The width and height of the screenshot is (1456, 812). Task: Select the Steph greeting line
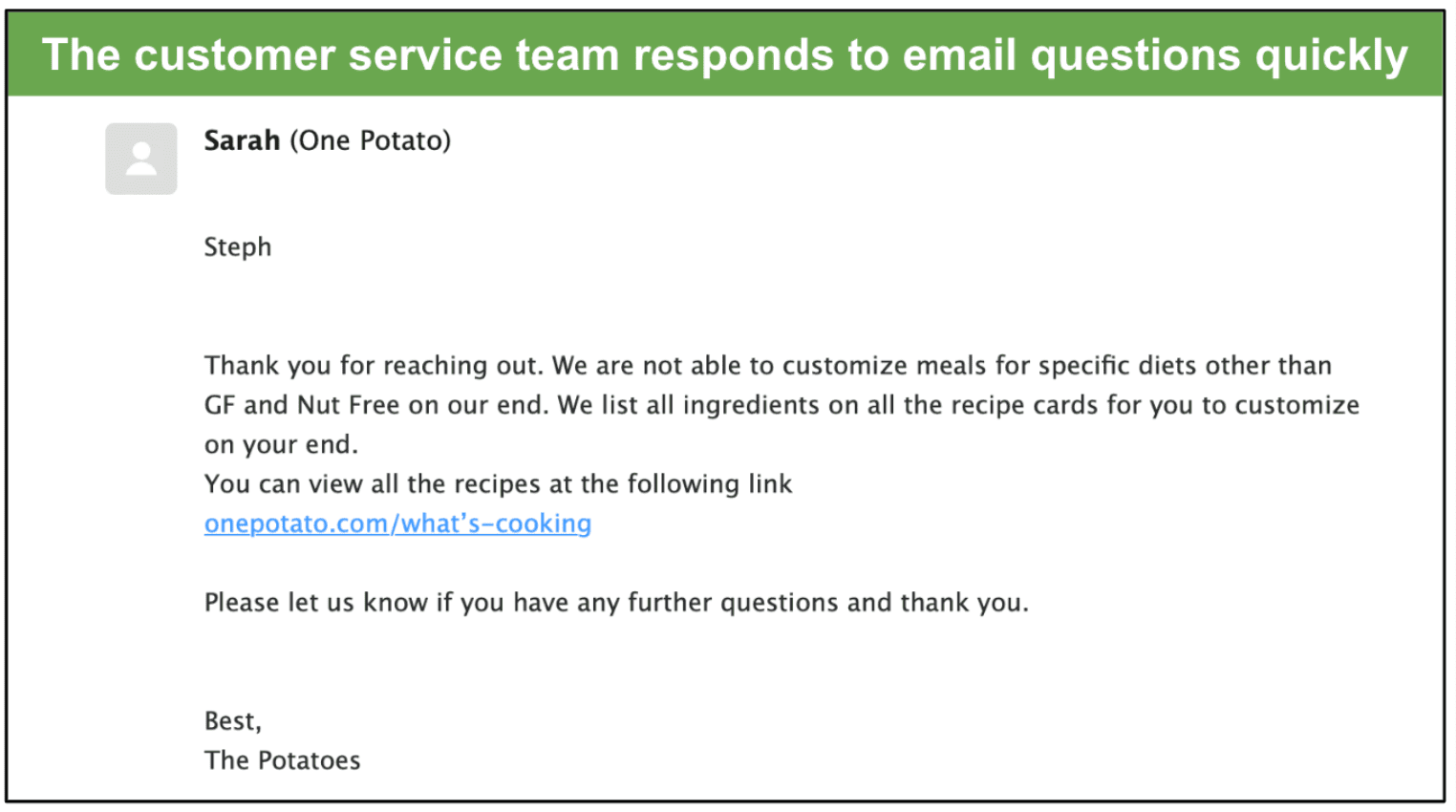coord(238,247)
